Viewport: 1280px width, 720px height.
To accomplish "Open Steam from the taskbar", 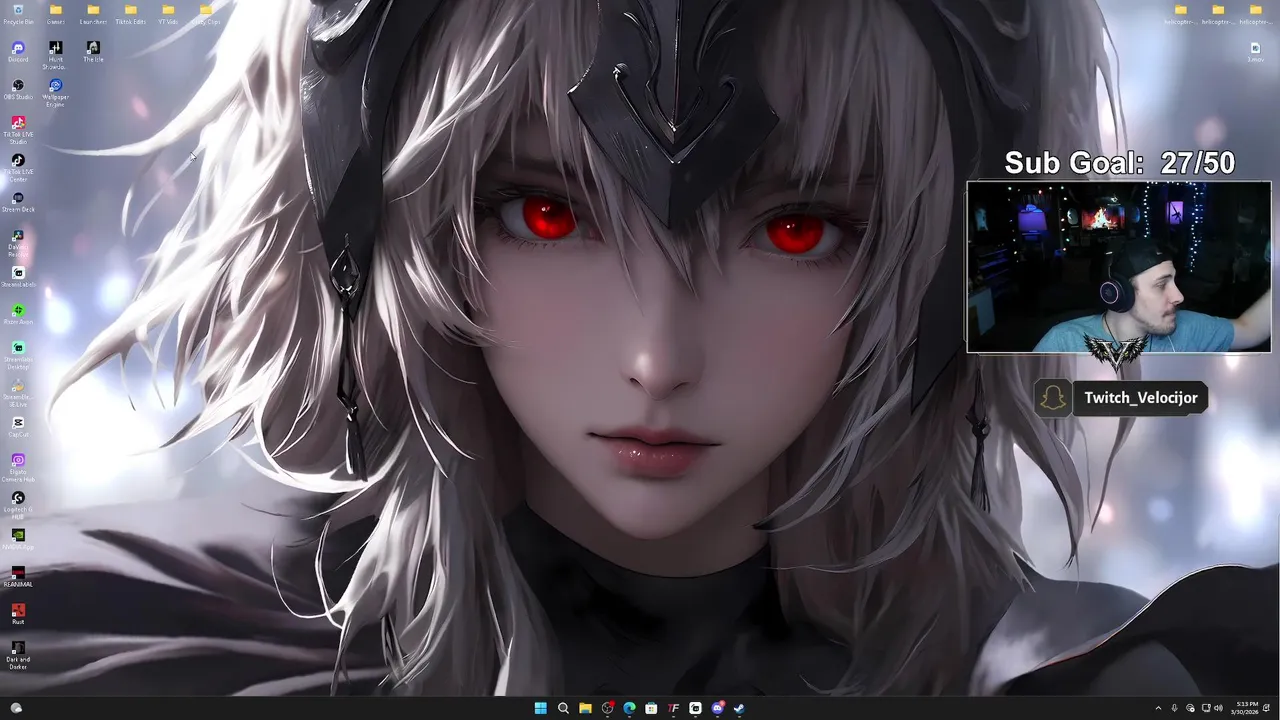I will tap(739, 708).
